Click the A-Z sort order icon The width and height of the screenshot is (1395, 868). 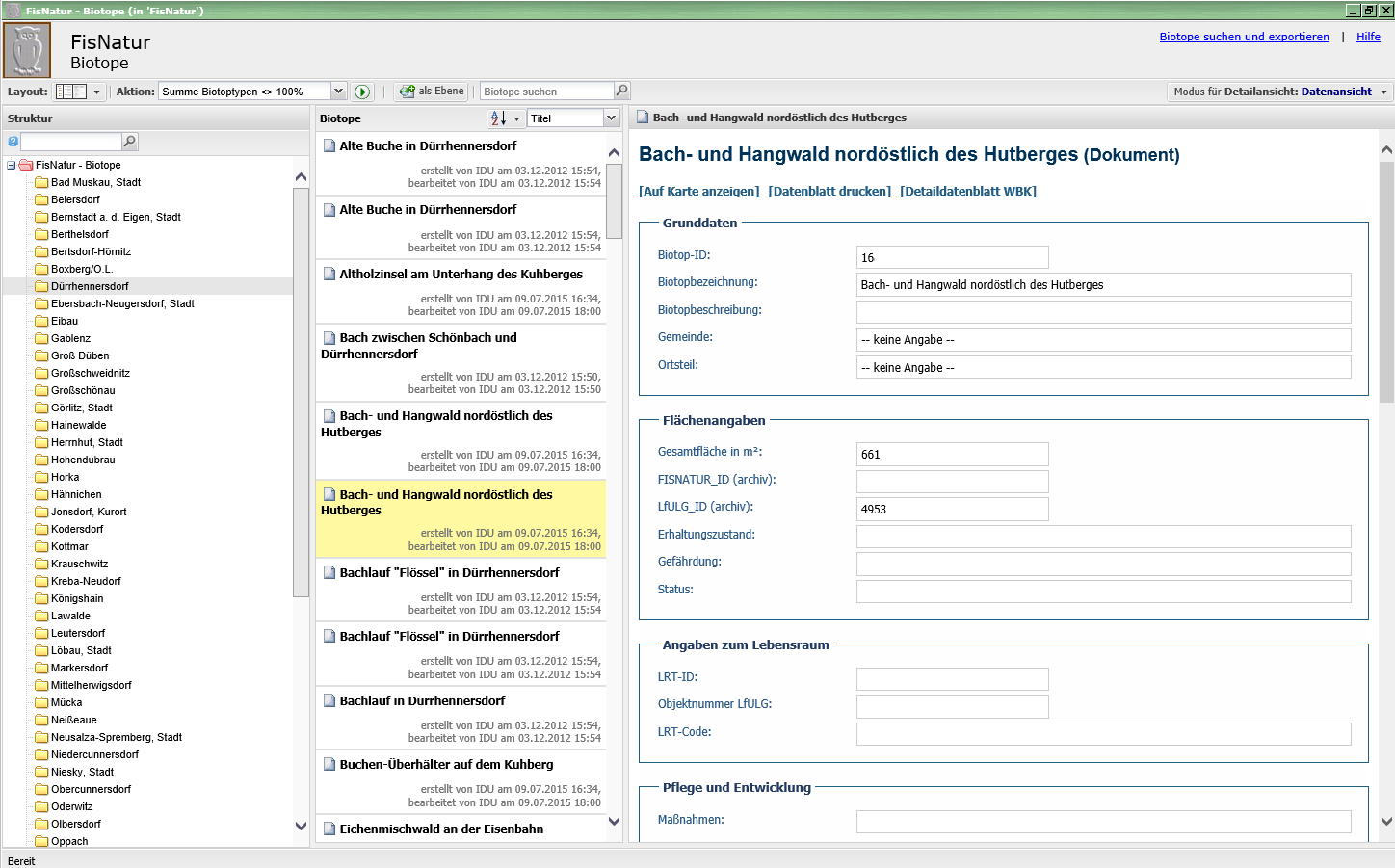(498, 118)
